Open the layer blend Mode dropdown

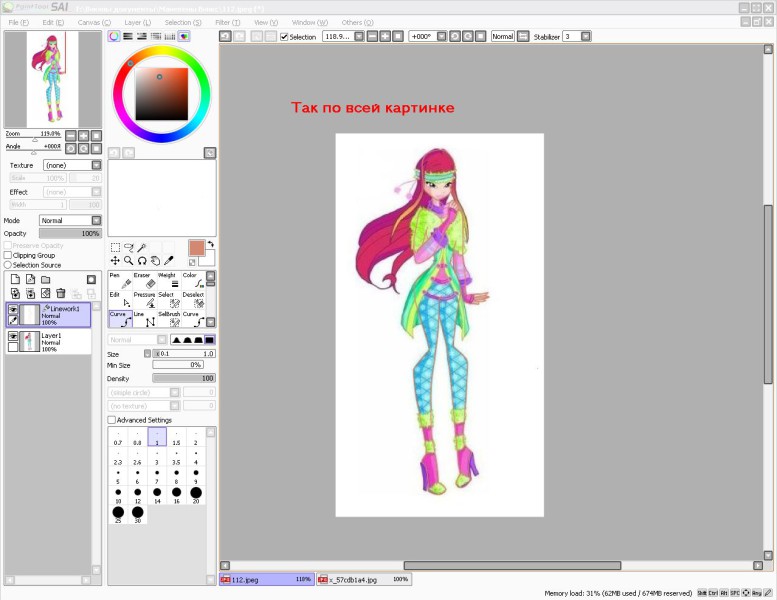(97, 220)
